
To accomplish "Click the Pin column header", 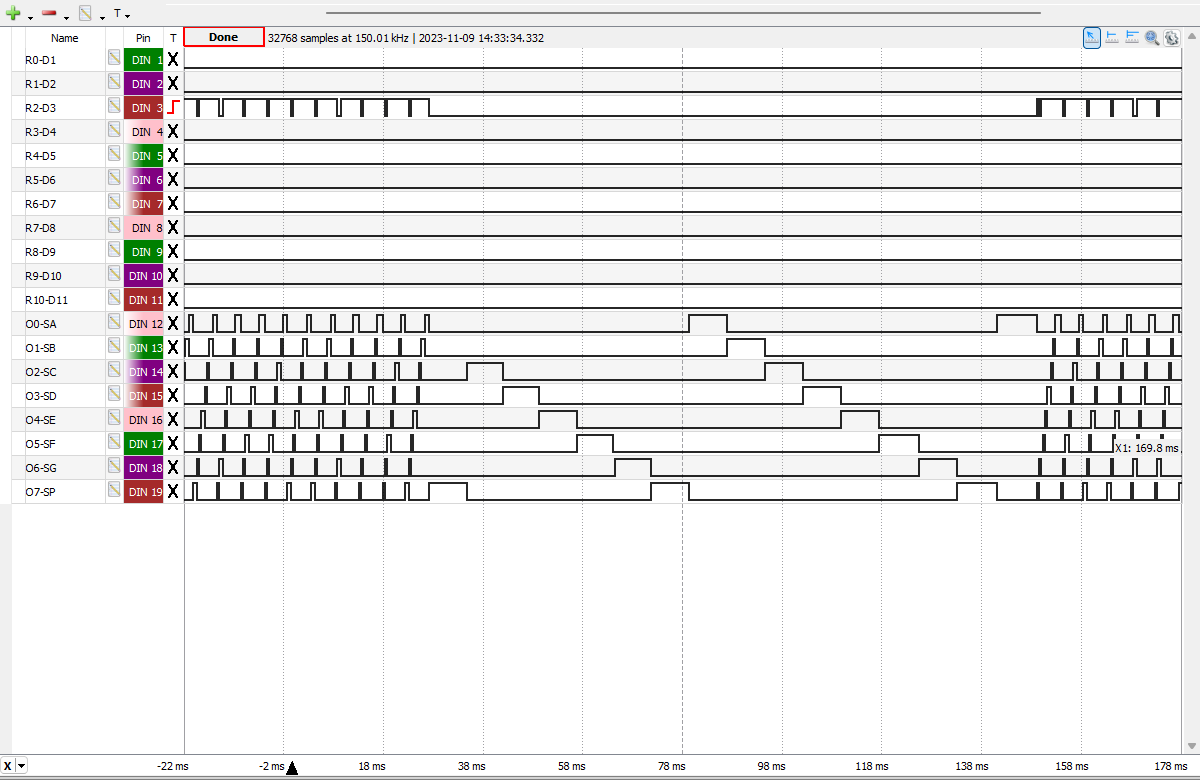I will (x=143, y=38).
